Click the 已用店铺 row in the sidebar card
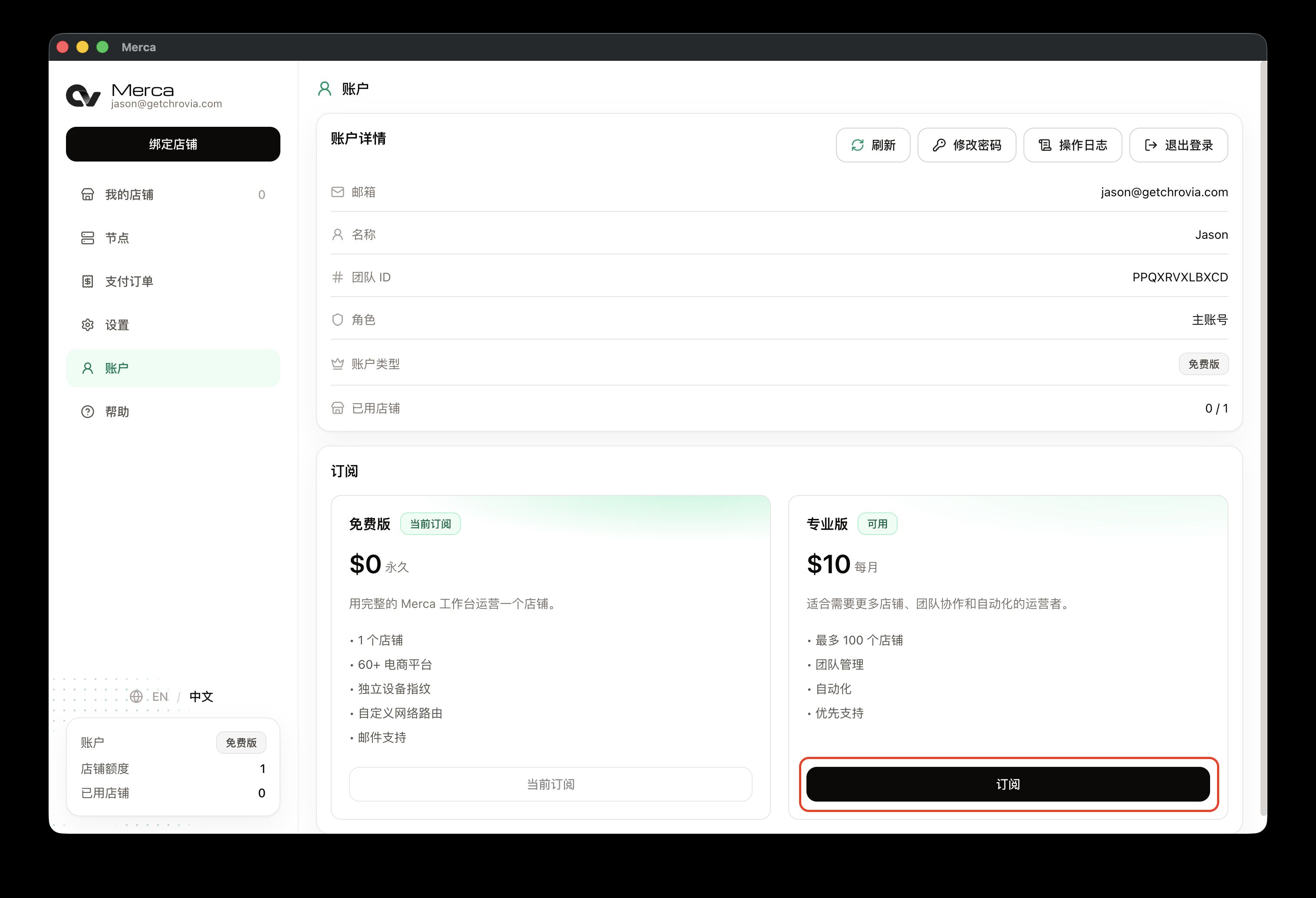This screenshot has width=1316, height=898. click(x=173, y=793)
